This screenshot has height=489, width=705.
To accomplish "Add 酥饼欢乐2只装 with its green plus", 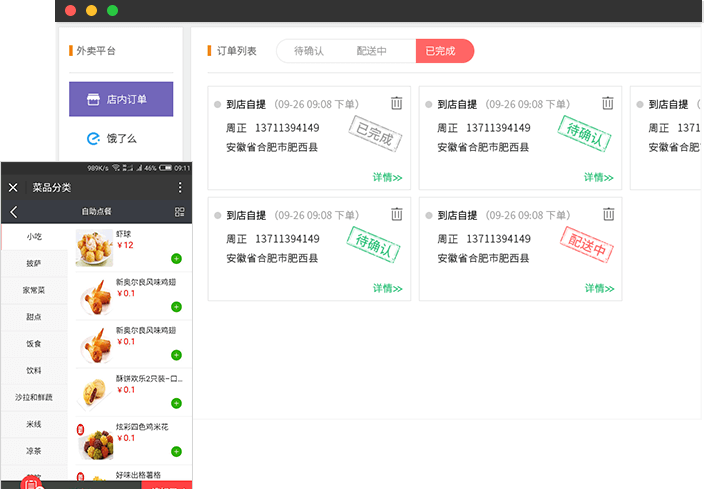I will [x=176, y=403].
